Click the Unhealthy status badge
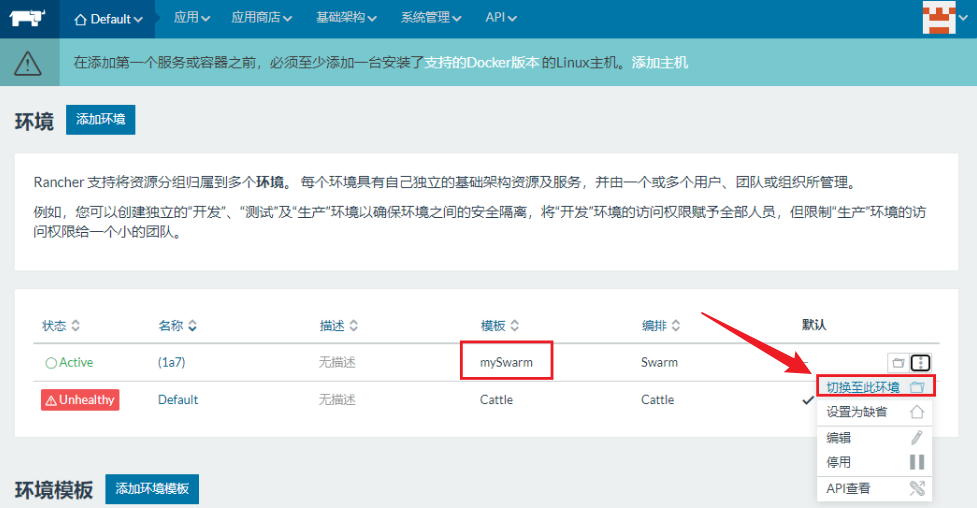 click(x=80, y=400)
